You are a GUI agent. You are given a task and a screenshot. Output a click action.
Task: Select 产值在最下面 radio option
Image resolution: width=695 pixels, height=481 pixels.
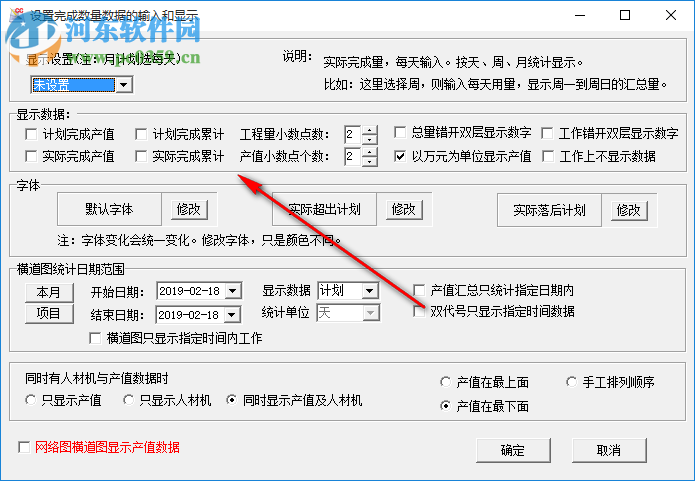(x=445, y=406)
